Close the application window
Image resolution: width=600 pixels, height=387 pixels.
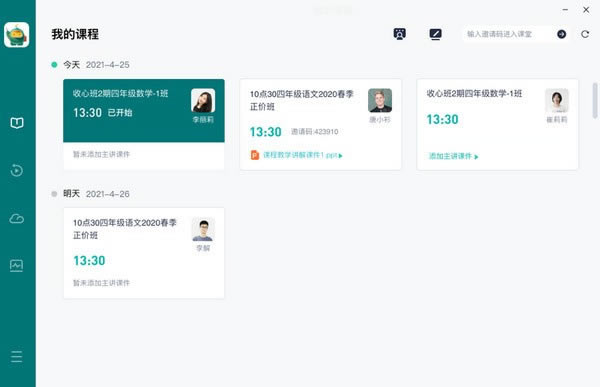click(586, 10)
